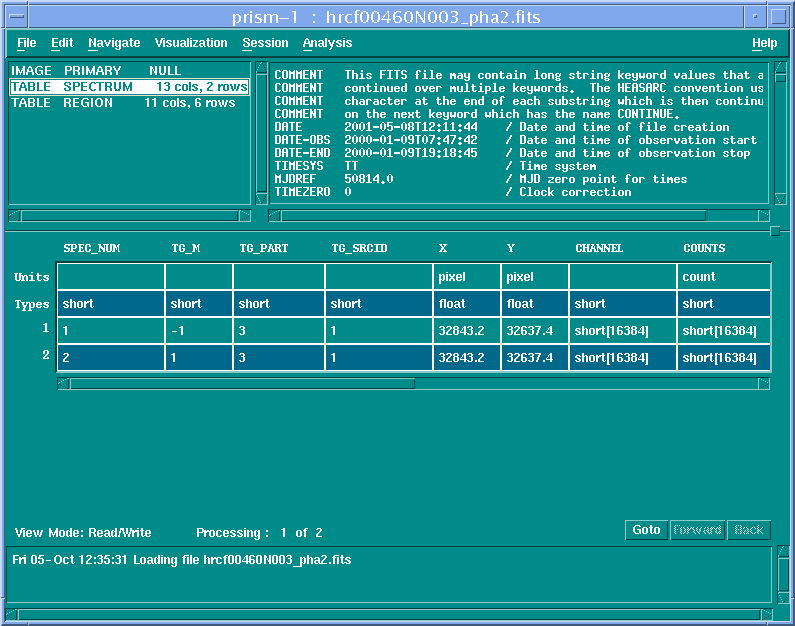Click the TG_M cell '-1' in row 1

tap(199, 331)
